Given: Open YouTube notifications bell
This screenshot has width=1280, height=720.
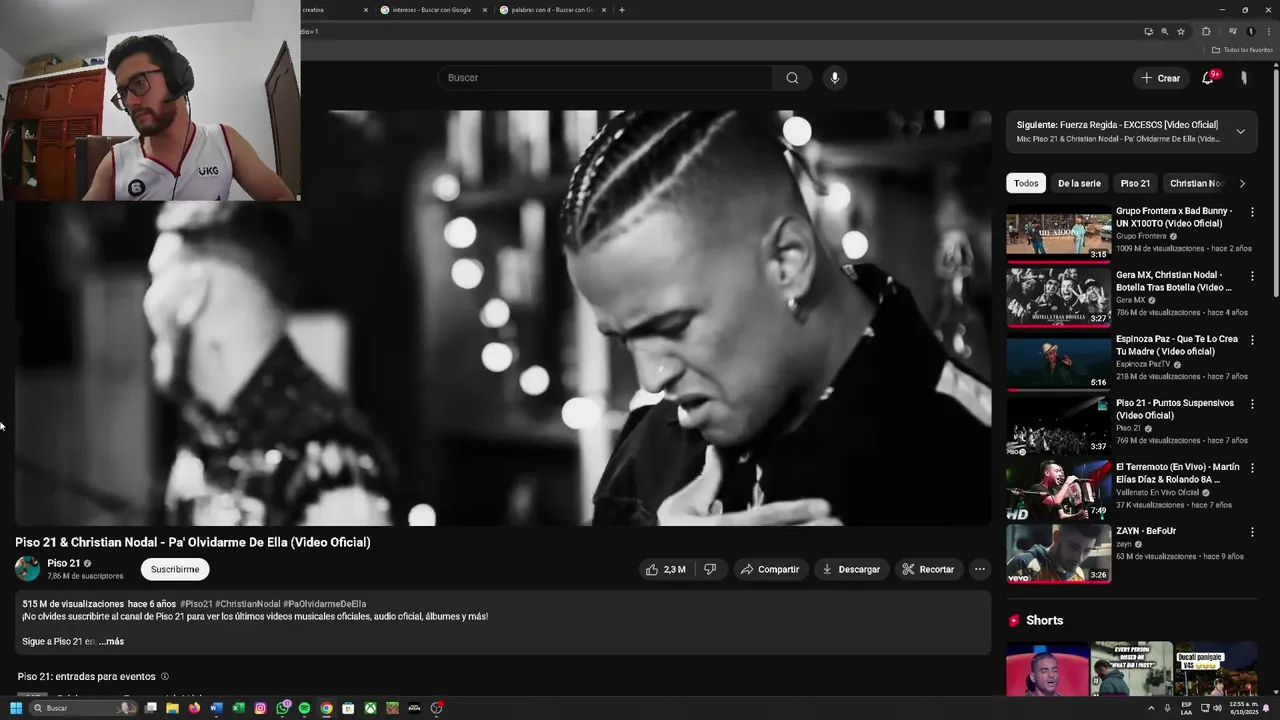Looking at the screenshot, I should click(x=1208, y=78).
